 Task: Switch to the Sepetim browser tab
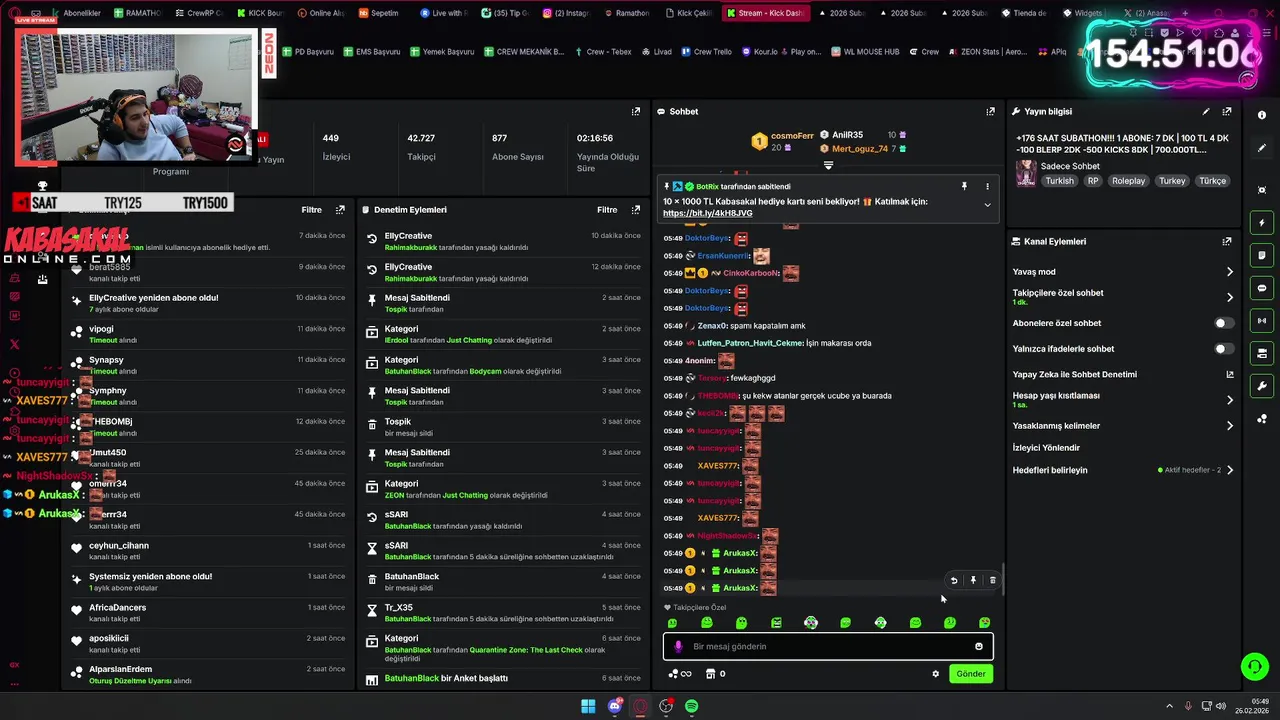click(378, 13)
